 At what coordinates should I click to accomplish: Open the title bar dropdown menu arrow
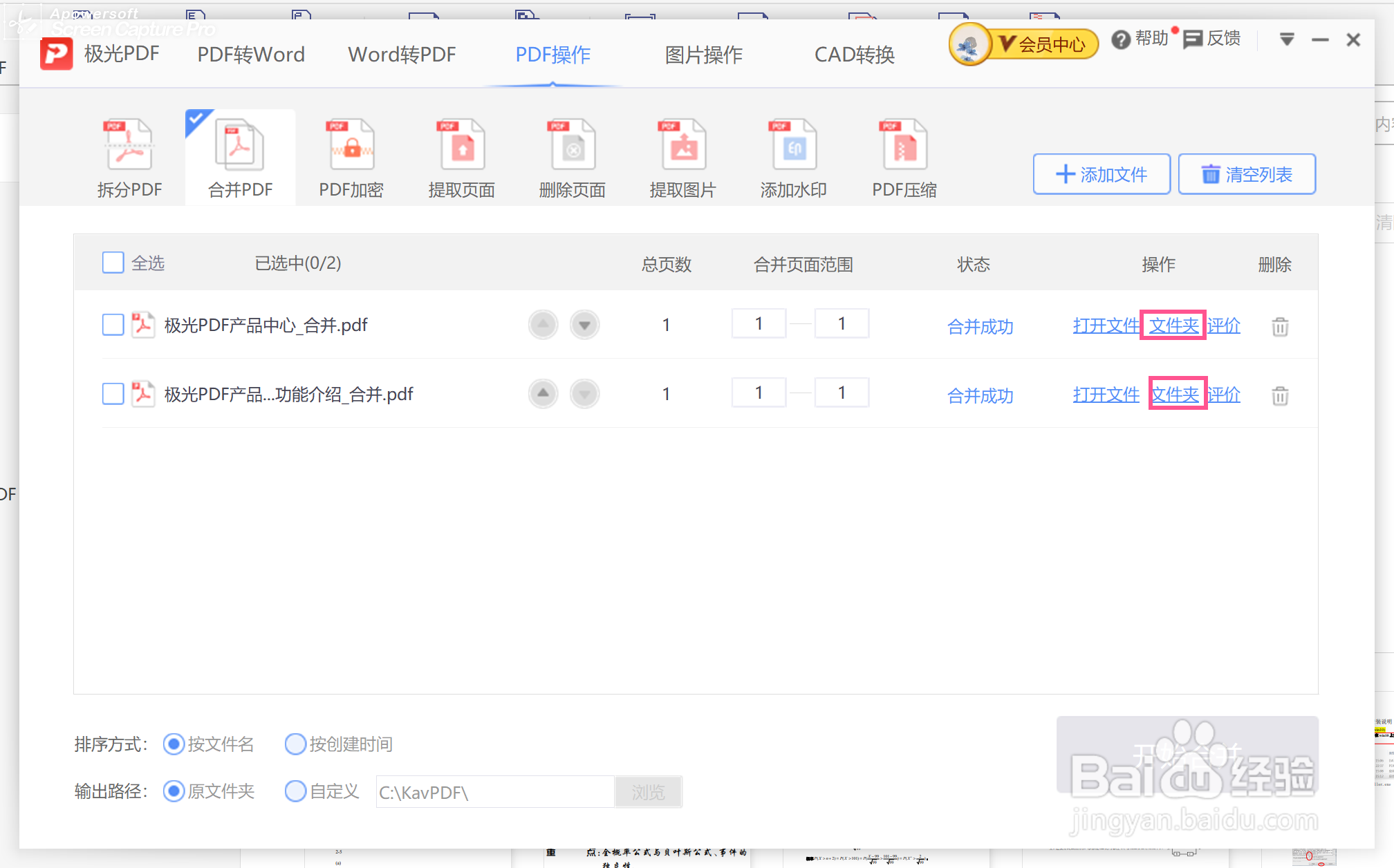coord(1287,39)
